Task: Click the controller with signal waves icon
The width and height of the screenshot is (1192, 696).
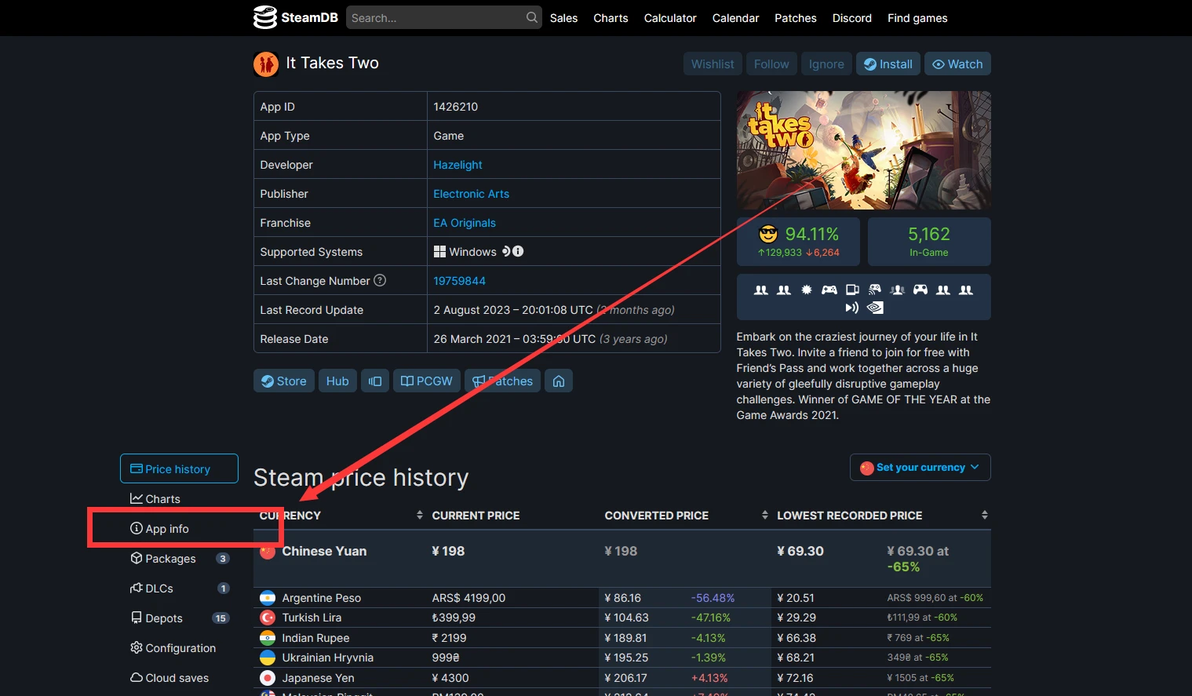Action: click(x=875, y=289)
